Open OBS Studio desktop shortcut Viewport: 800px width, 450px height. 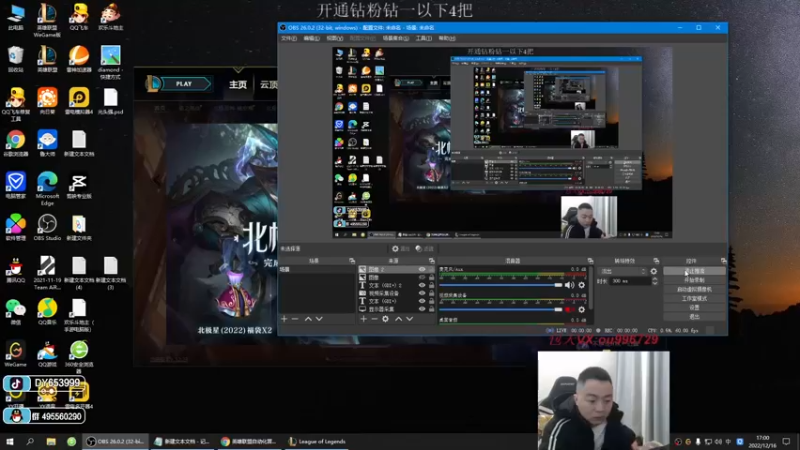47,227
